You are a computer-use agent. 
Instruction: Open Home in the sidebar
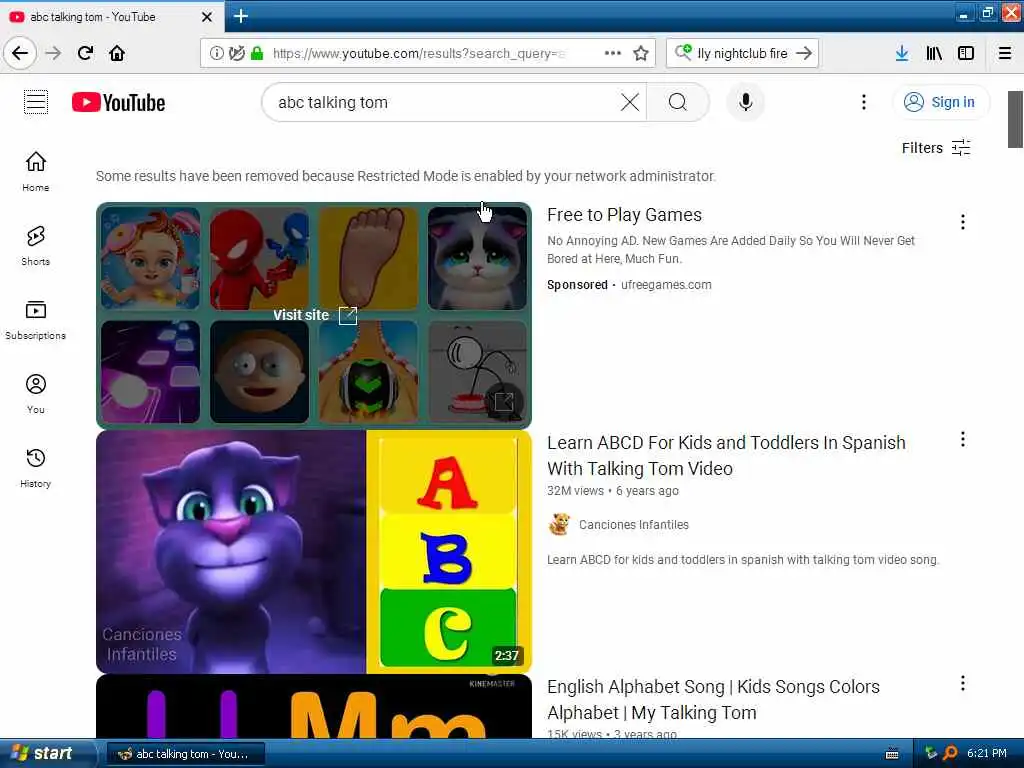coord(36,171)
